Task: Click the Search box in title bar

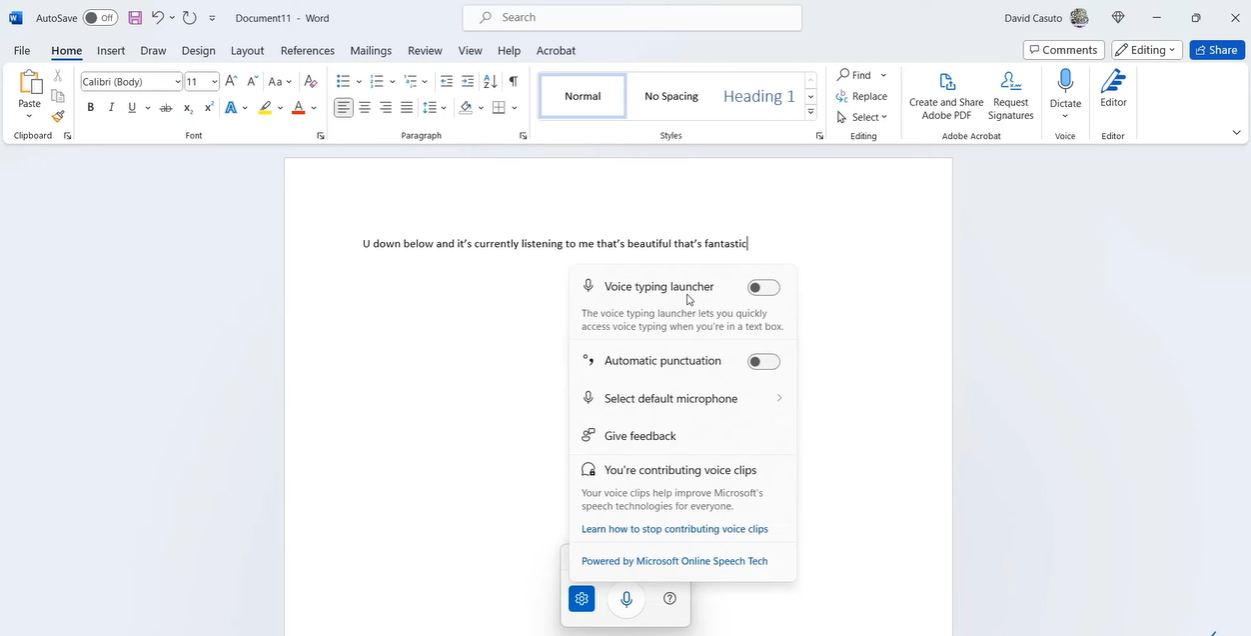Action: [632, 18]
